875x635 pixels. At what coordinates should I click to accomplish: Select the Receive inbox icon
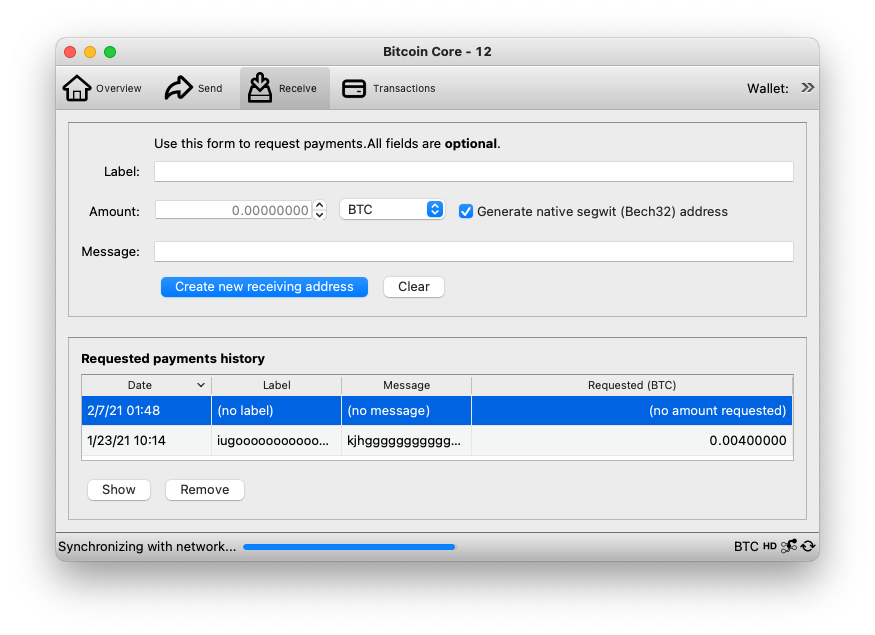tap(259, 88)
